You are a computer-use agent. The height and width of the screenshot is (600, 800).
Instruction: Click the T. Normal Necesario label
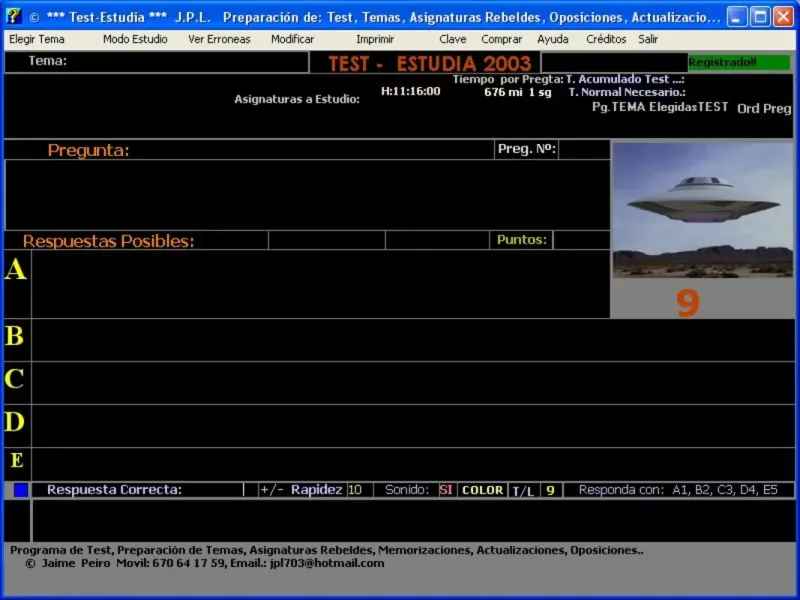(x=627, y=92)
